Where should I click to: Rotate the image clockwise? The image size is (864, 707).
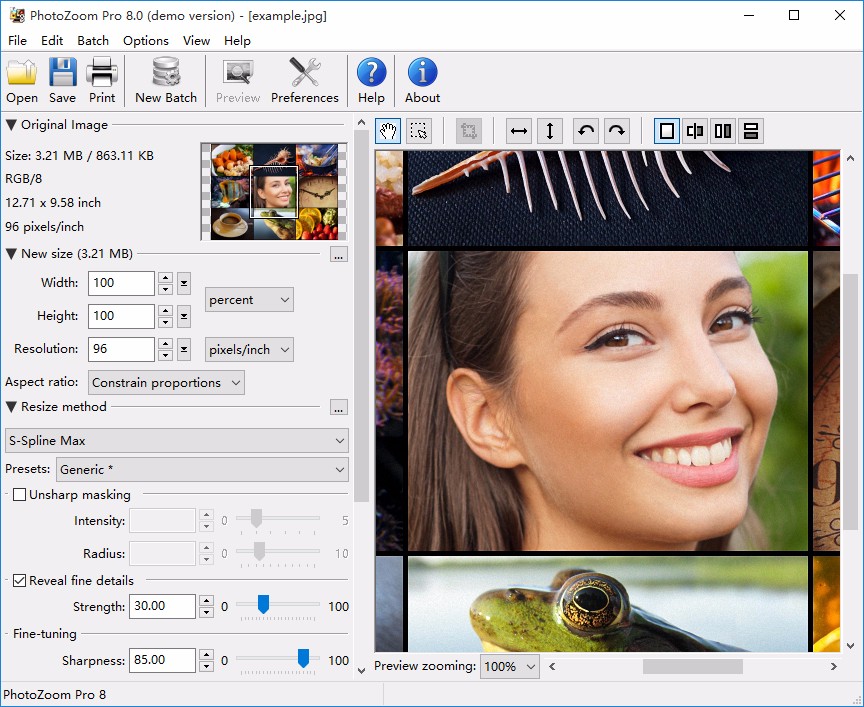(619, 130)
